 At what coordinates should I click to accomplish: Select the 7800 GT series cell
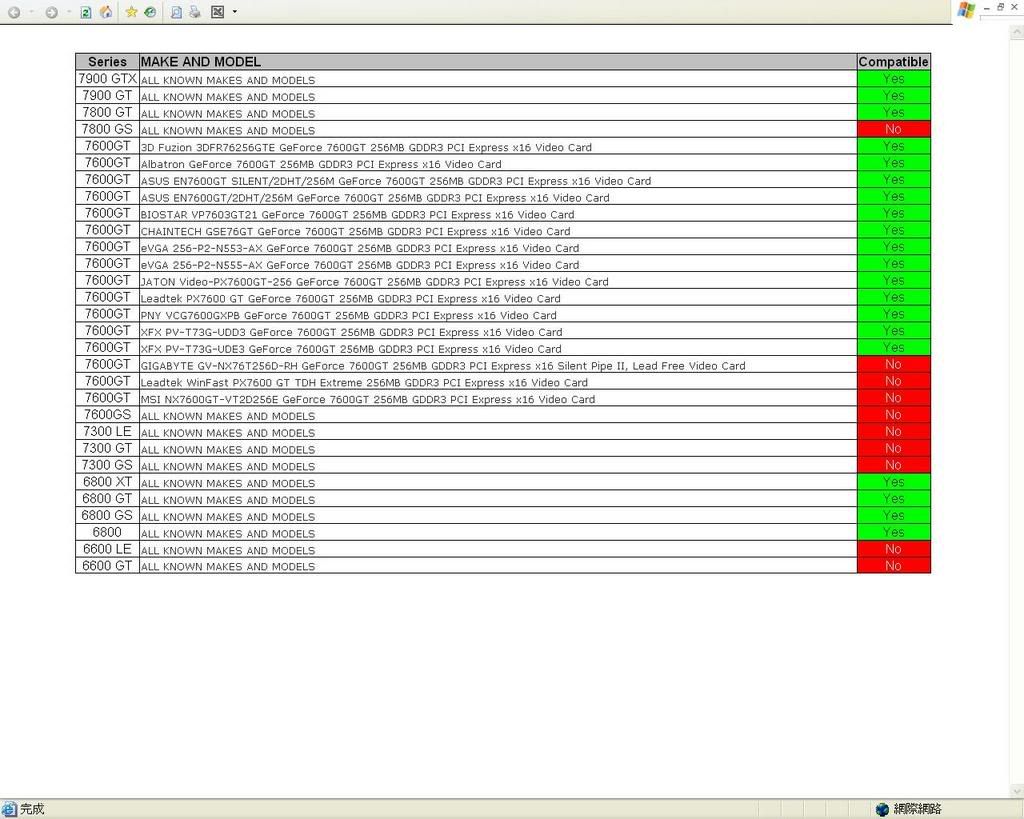(x=107, y=112)
